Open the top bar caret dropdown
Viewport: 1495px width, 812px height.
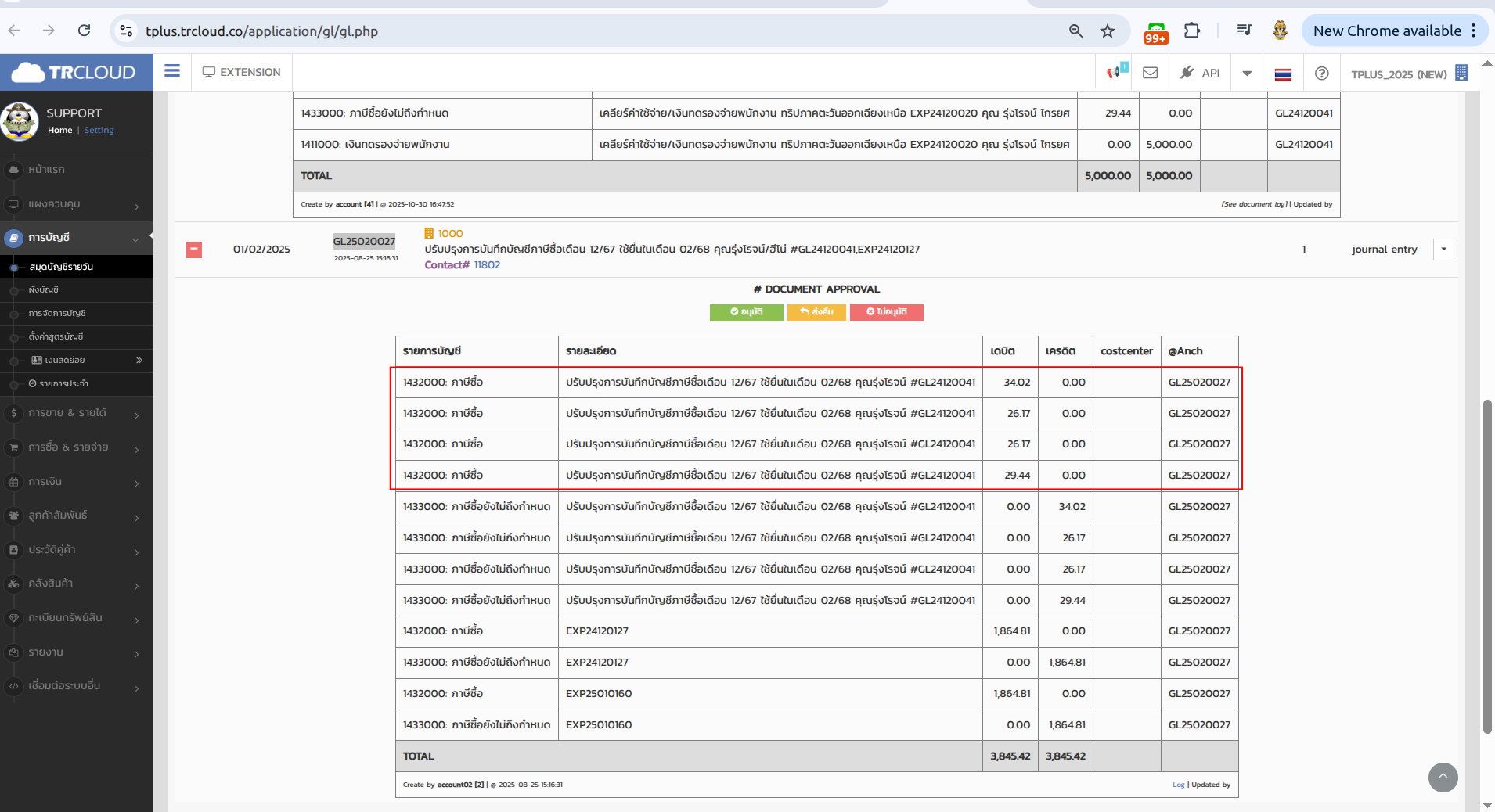pyautogui.click(x=1247, y=73)
